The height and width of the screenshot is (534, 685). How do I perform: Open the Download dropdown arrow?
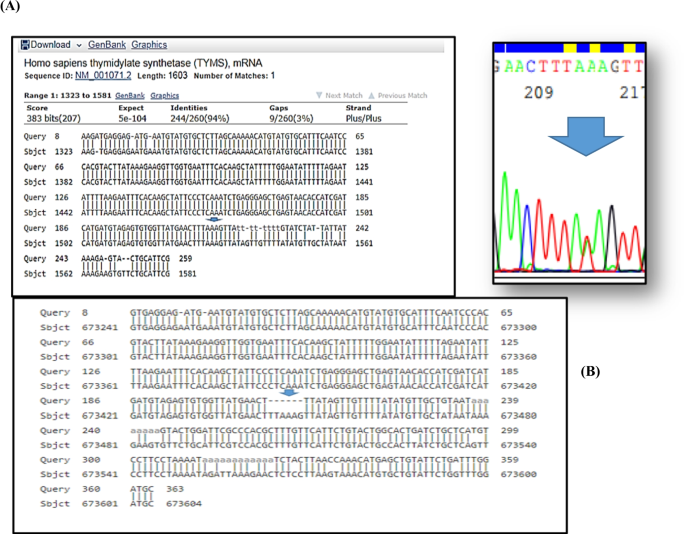[x=79, y=45]
